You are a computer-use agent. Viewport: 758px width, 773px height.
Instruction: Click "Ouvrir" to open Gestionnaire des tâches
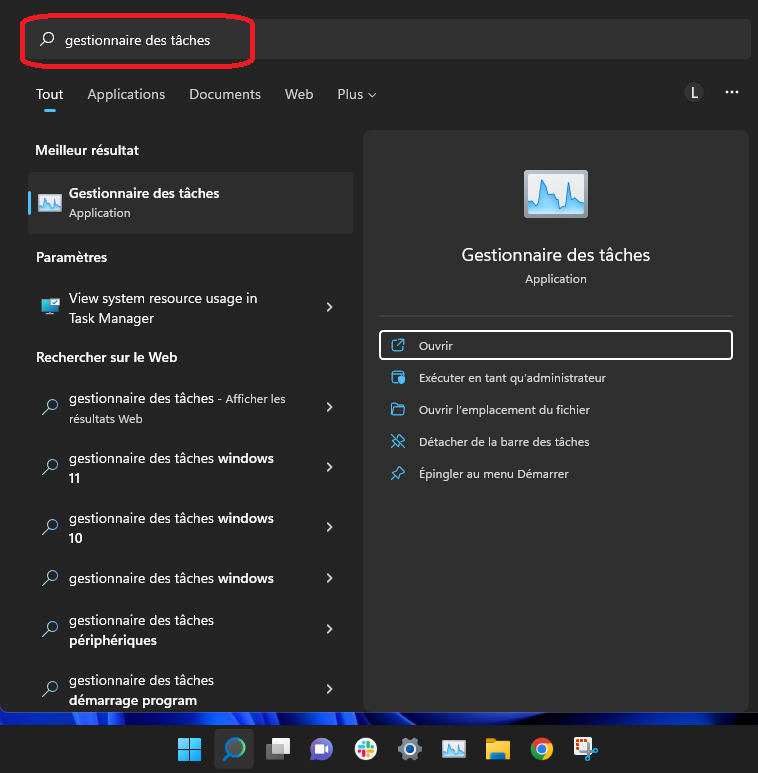point(556,345)
